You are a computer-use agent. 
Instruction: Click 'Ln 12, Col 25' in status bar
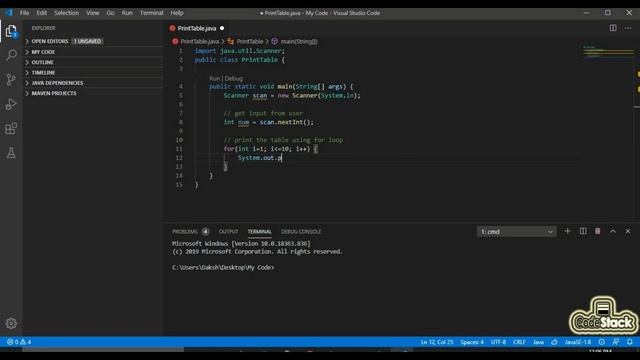pos(437,342)
